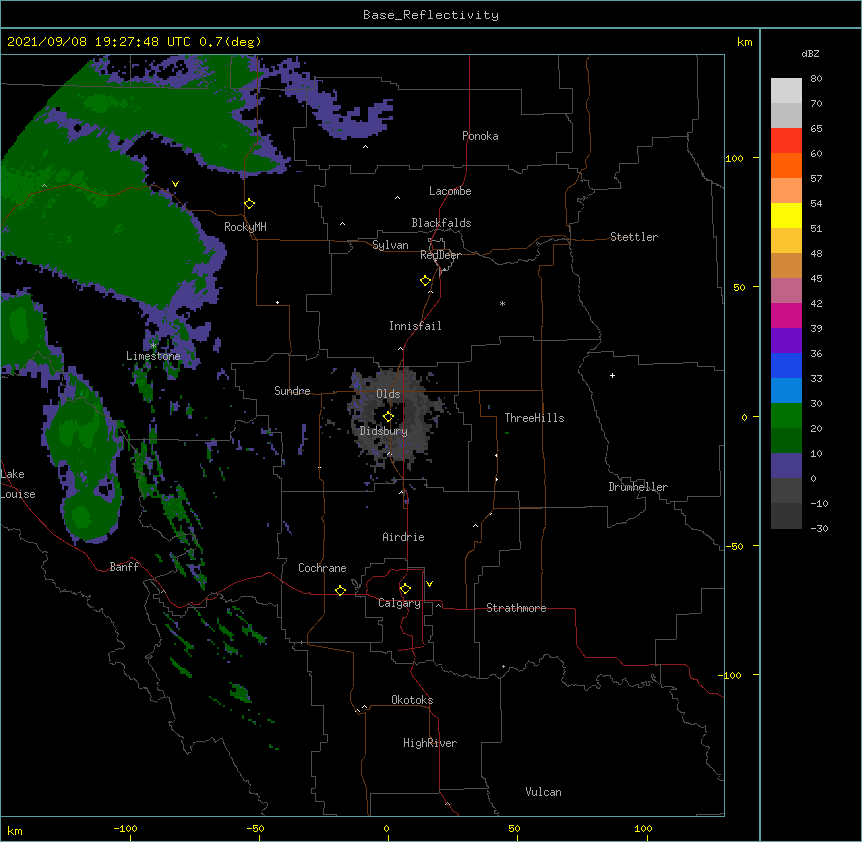Click the Banff town label
This screenshot has width=862, height=842.
point(124,567)
